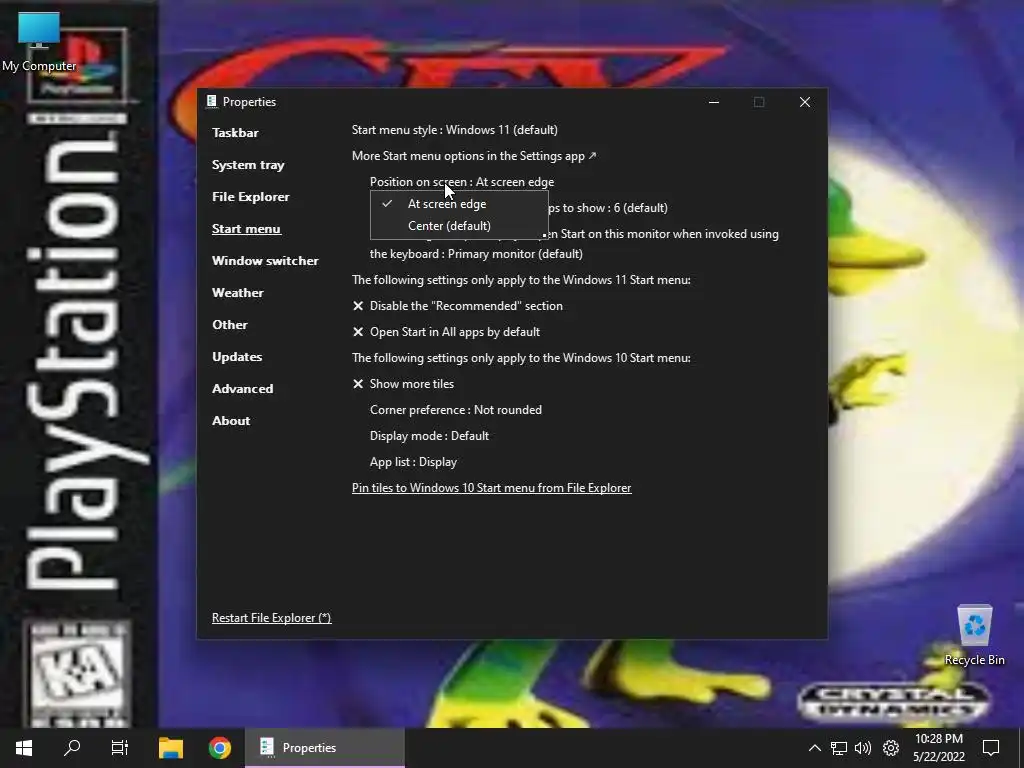The image size is (1024, 768).
Task: Open the notification center icon
Action: tap(991, 748)
